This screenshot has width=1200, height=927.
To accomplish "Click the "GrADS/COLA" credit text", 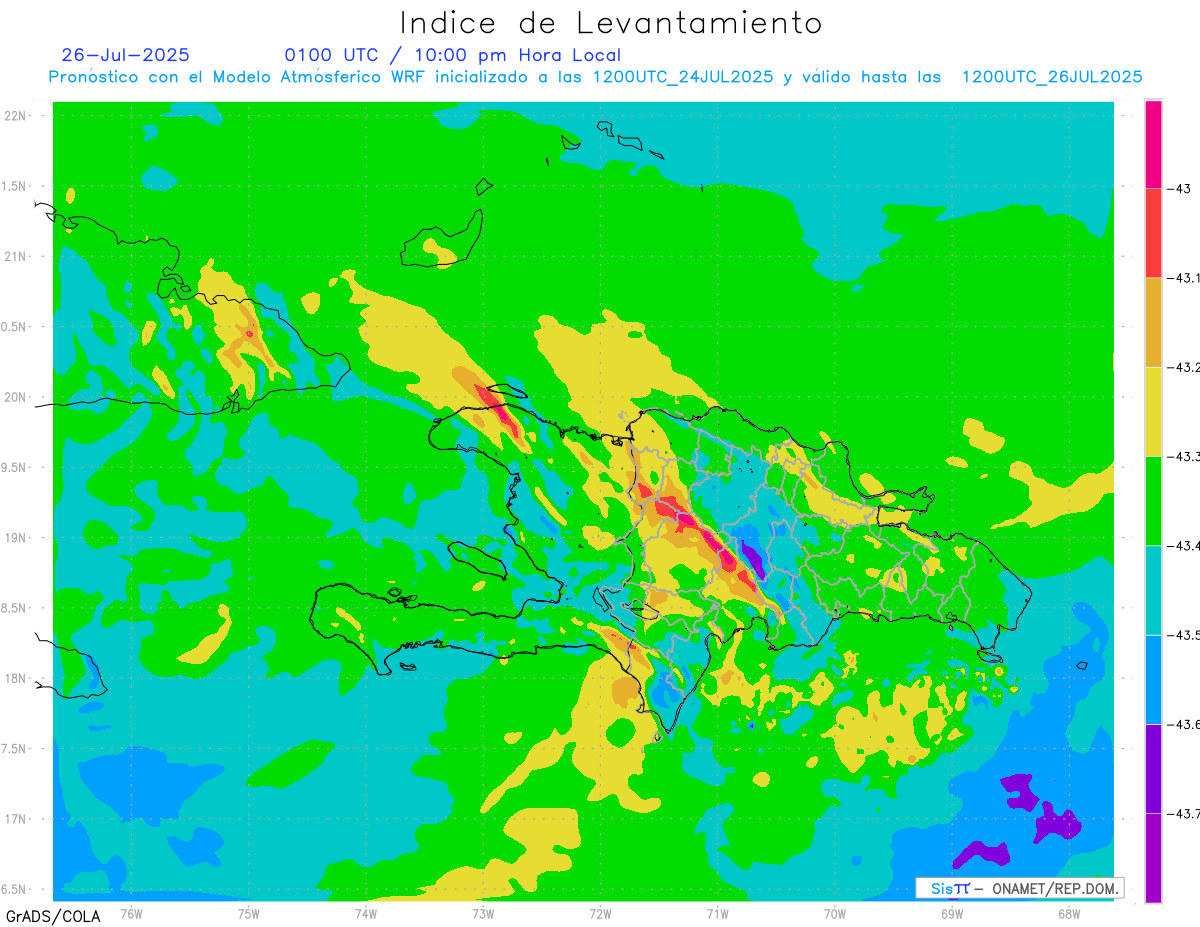I will (x=53, y=916).
